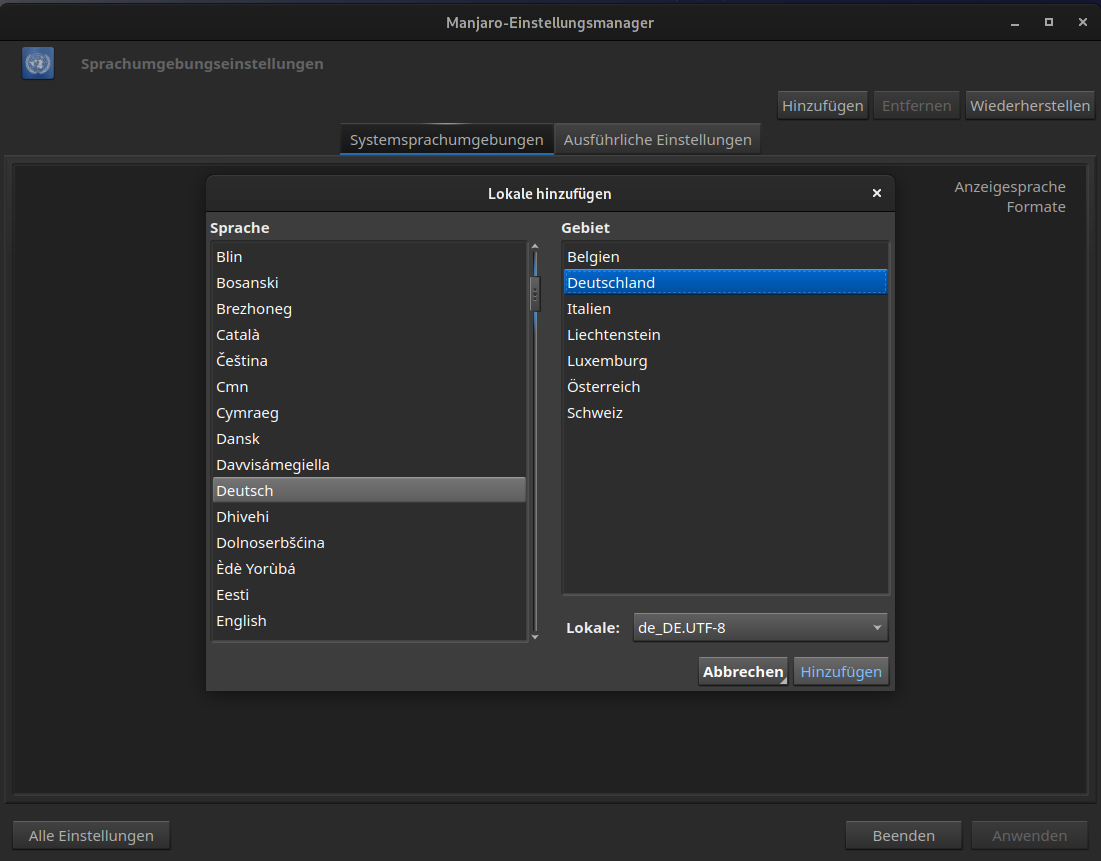Choose Brezhoneg from the language list
The width and height of the screenshot is (1101, 861).
tap(369, 309)
